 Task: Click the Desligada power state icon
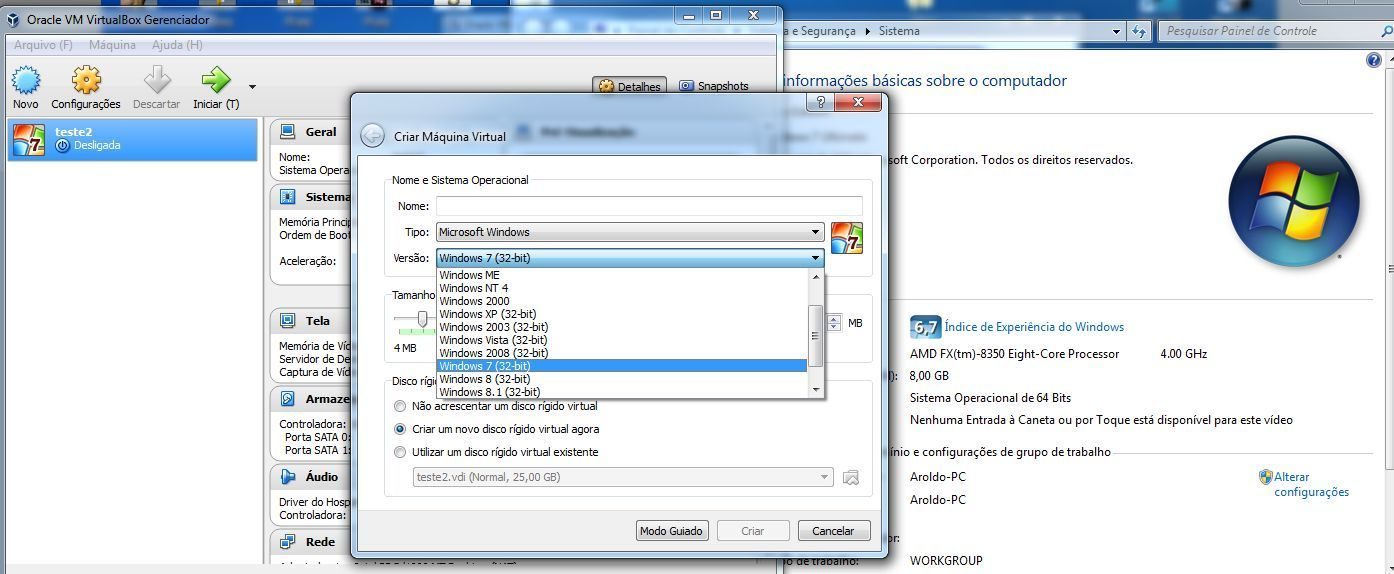(x=62, y=146)
